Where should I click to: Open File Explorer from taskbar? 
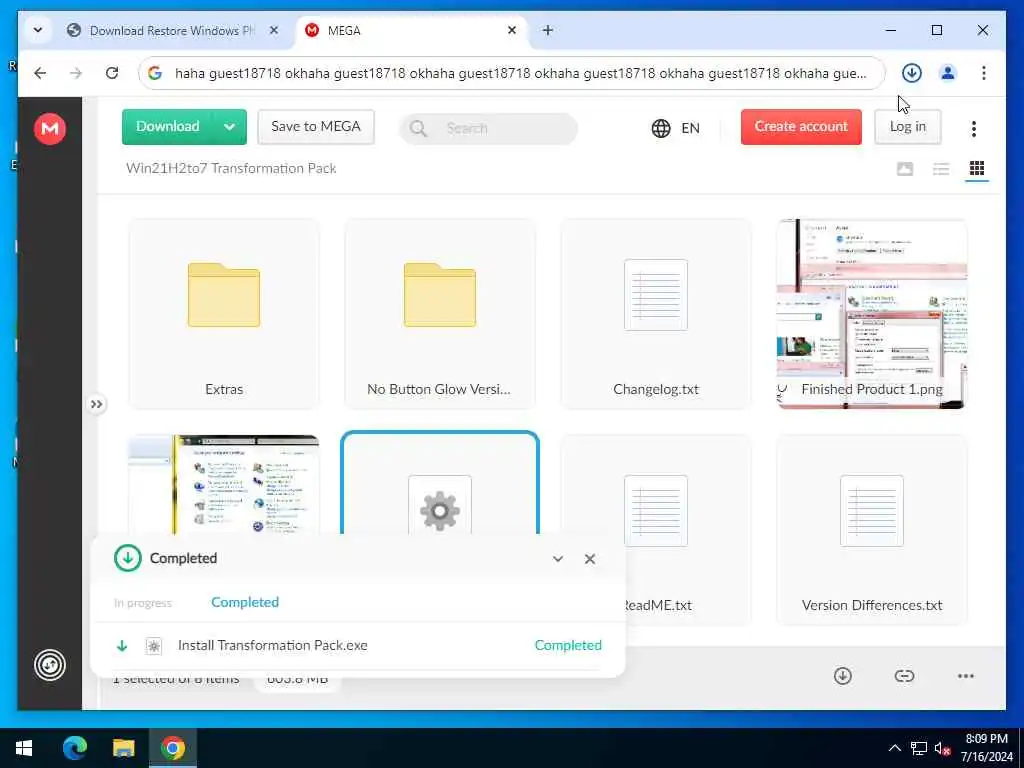123,748
